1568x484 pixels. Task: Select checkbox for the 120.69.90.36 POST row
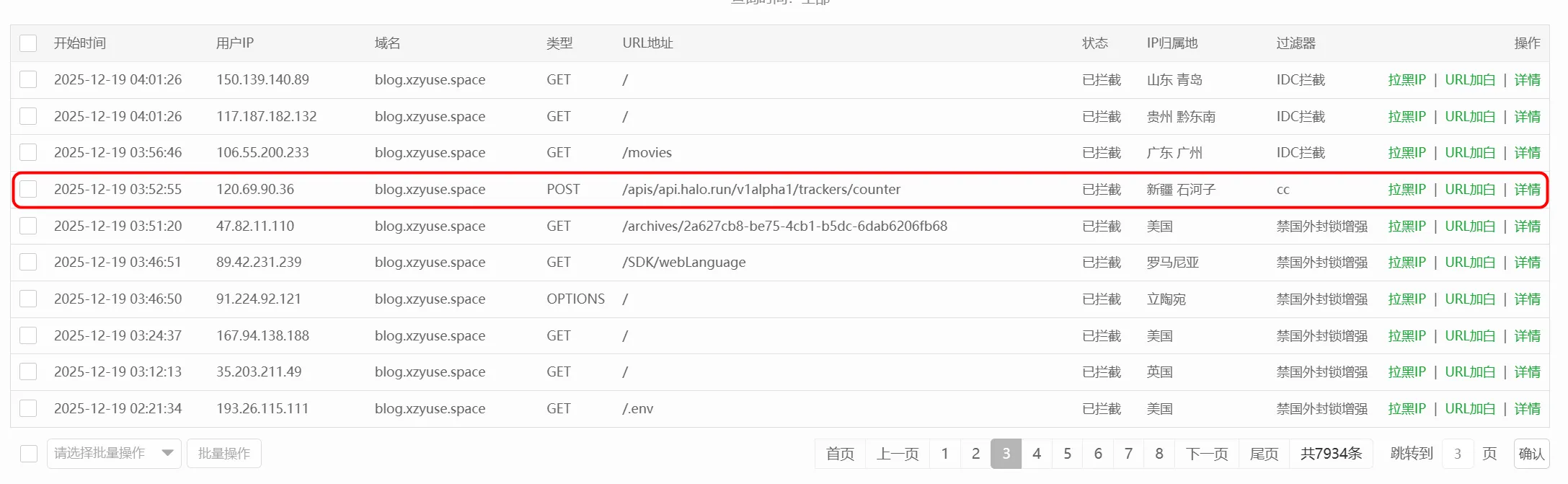pos(28,189)
